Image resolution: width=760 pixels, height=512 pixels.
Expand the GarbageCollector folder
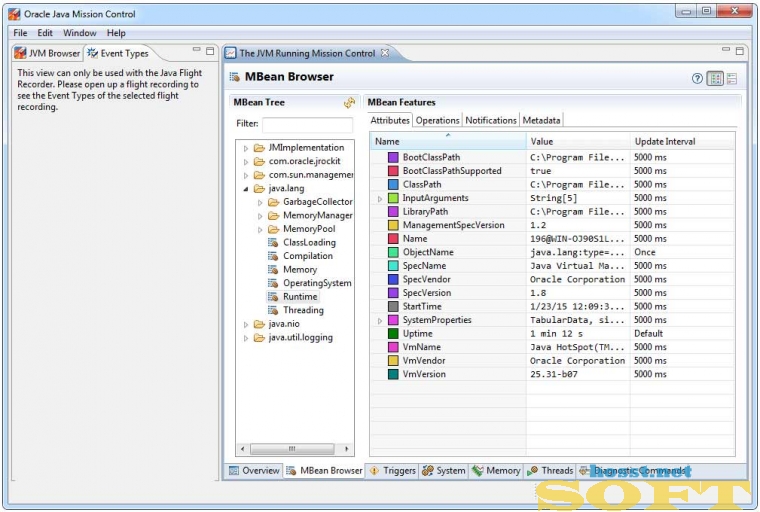[x=260, y=203]
